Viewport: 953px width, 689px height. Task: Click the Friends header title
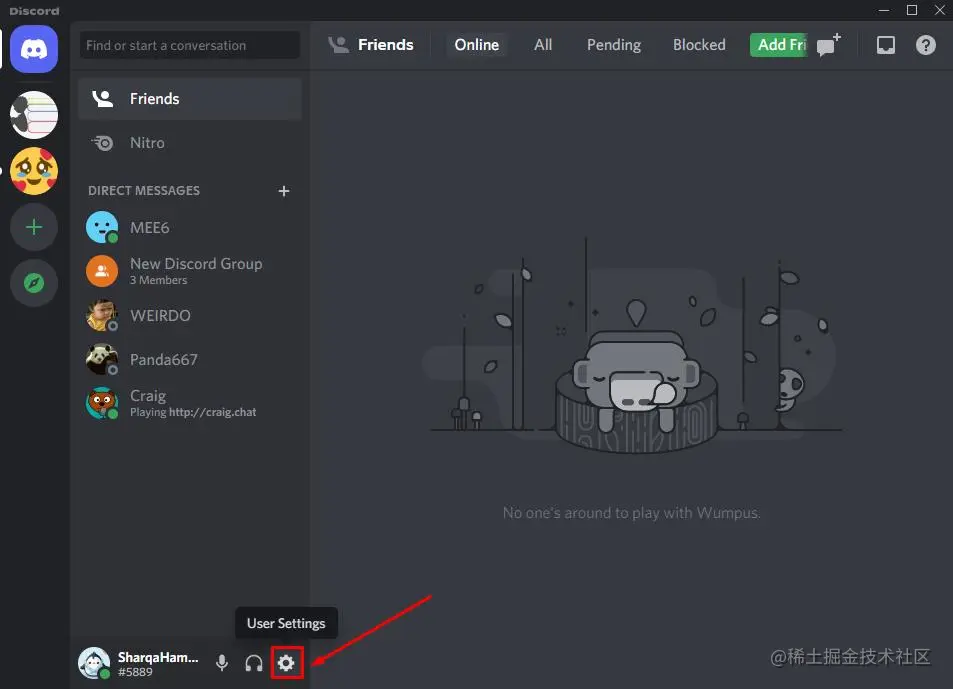[385, 45]
